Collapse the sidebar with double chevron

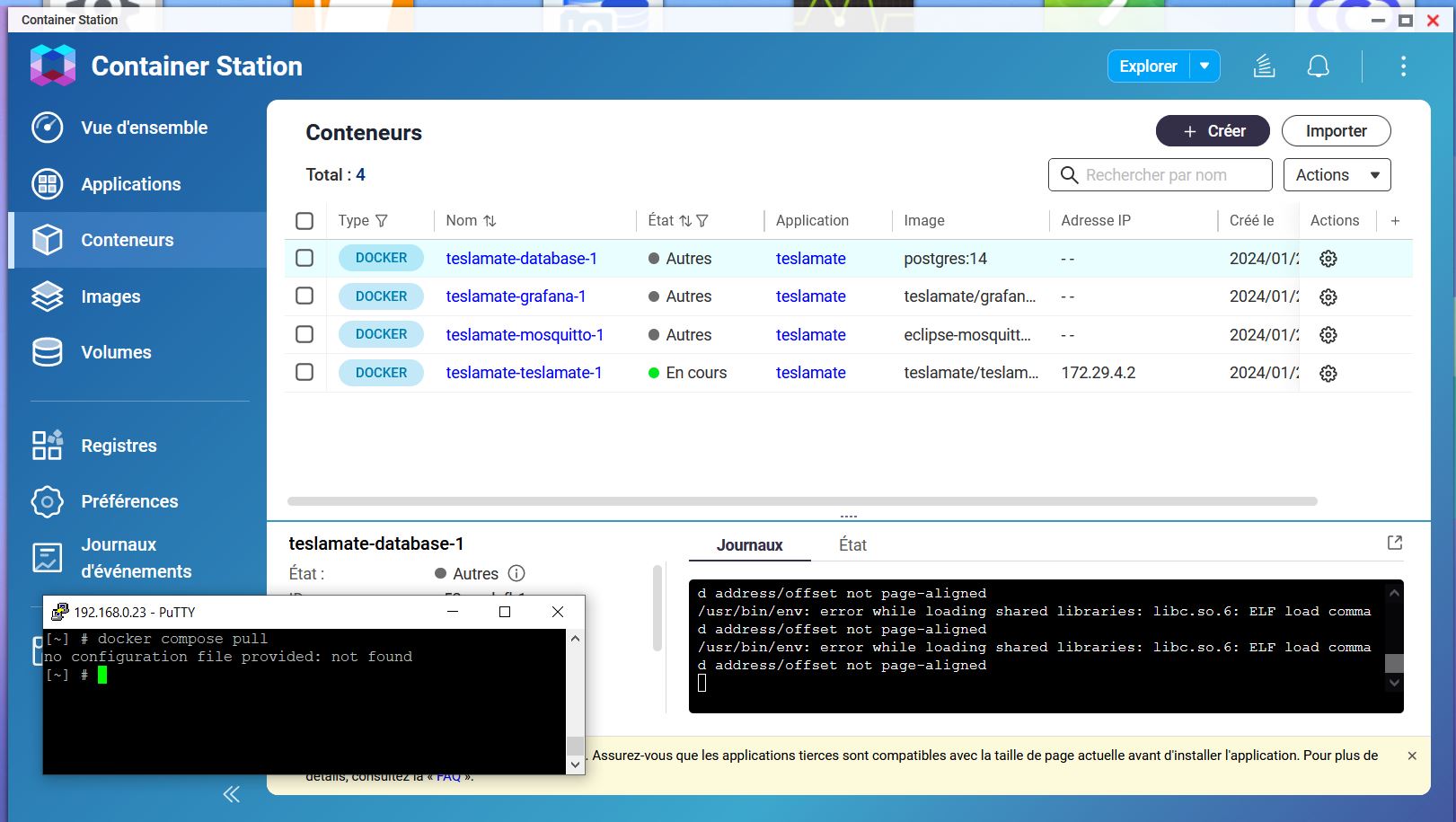pos(232,794)
